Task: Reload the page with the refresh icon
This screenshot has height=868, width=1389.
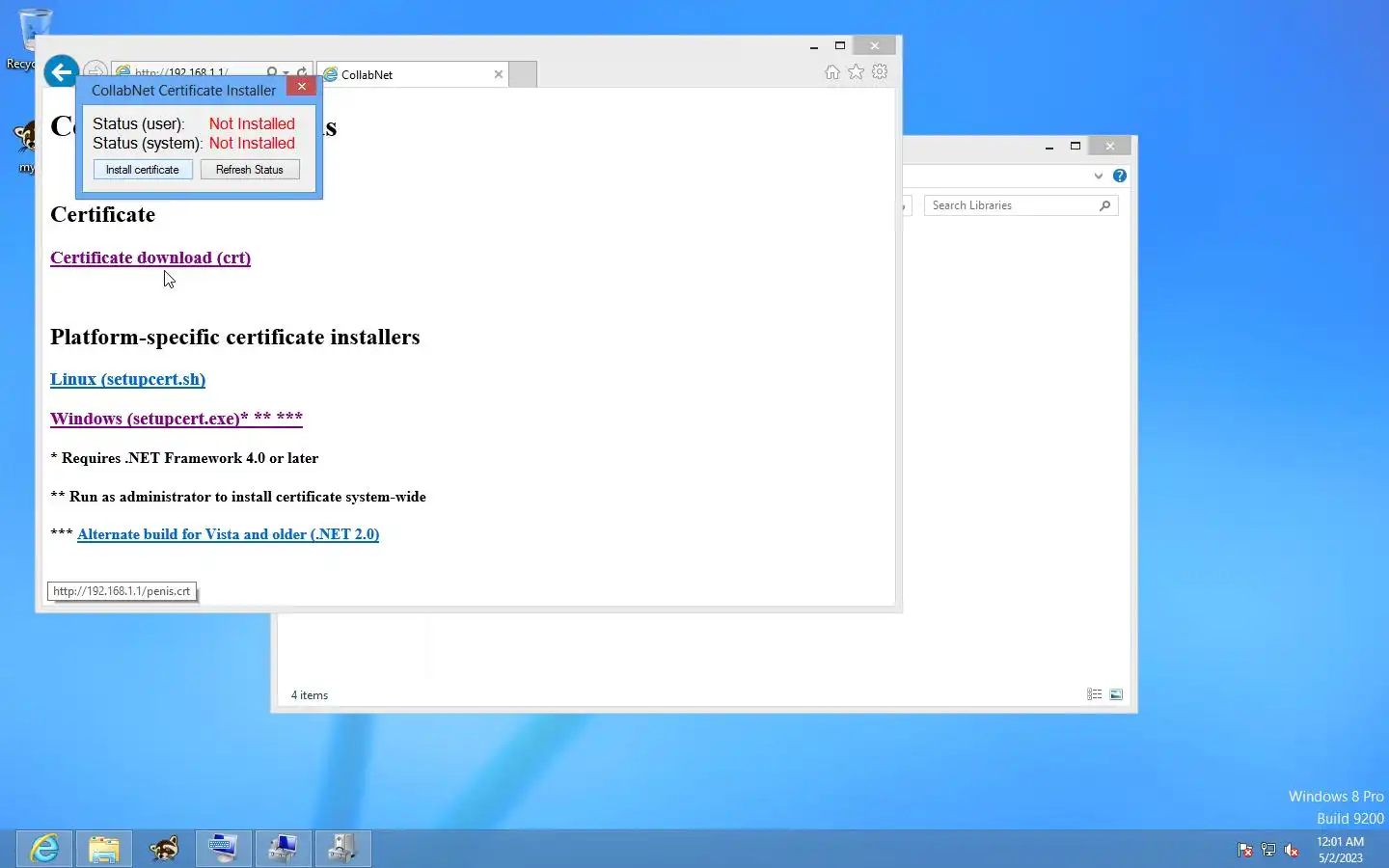Action: tap(302, 72)
